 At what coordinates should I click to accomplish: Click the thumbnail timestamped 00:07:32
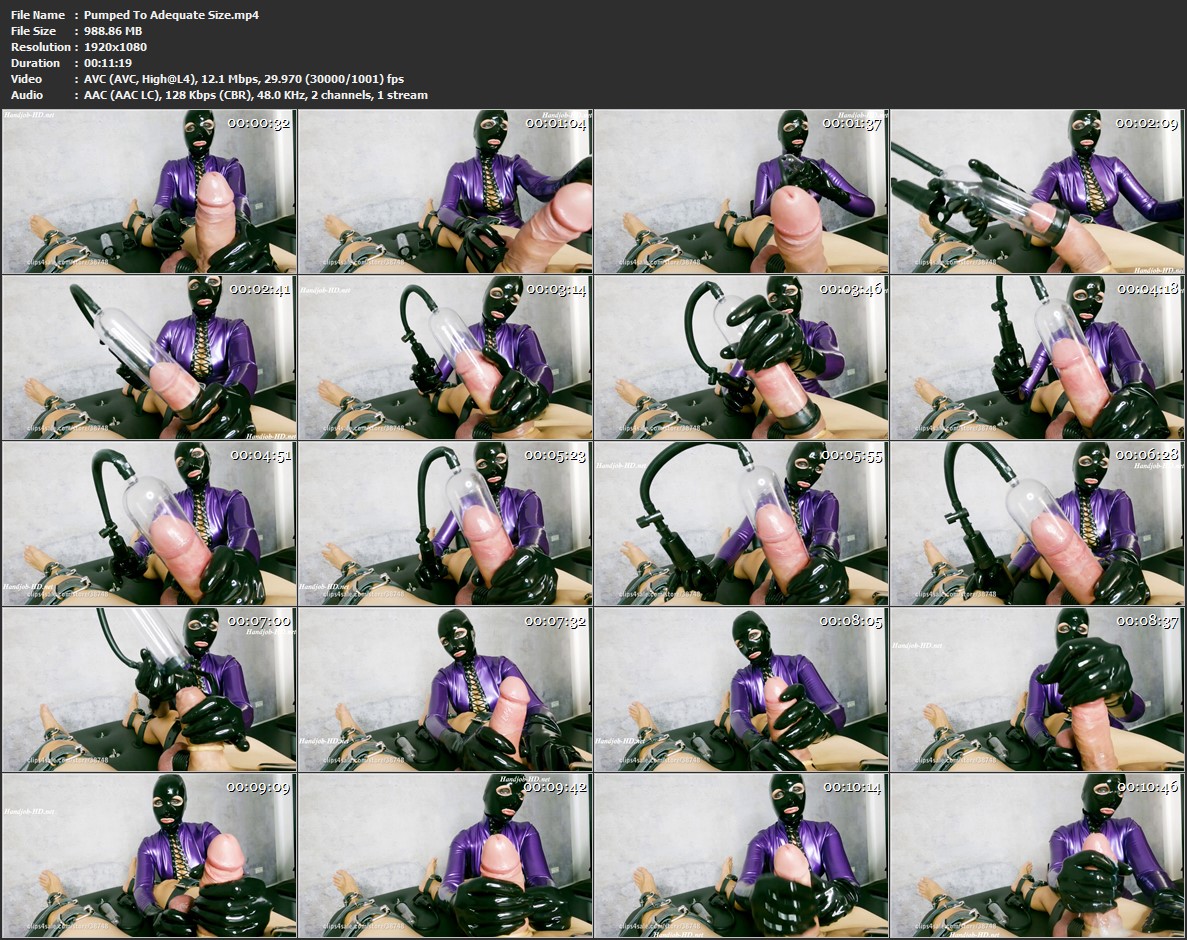(445, 689)
